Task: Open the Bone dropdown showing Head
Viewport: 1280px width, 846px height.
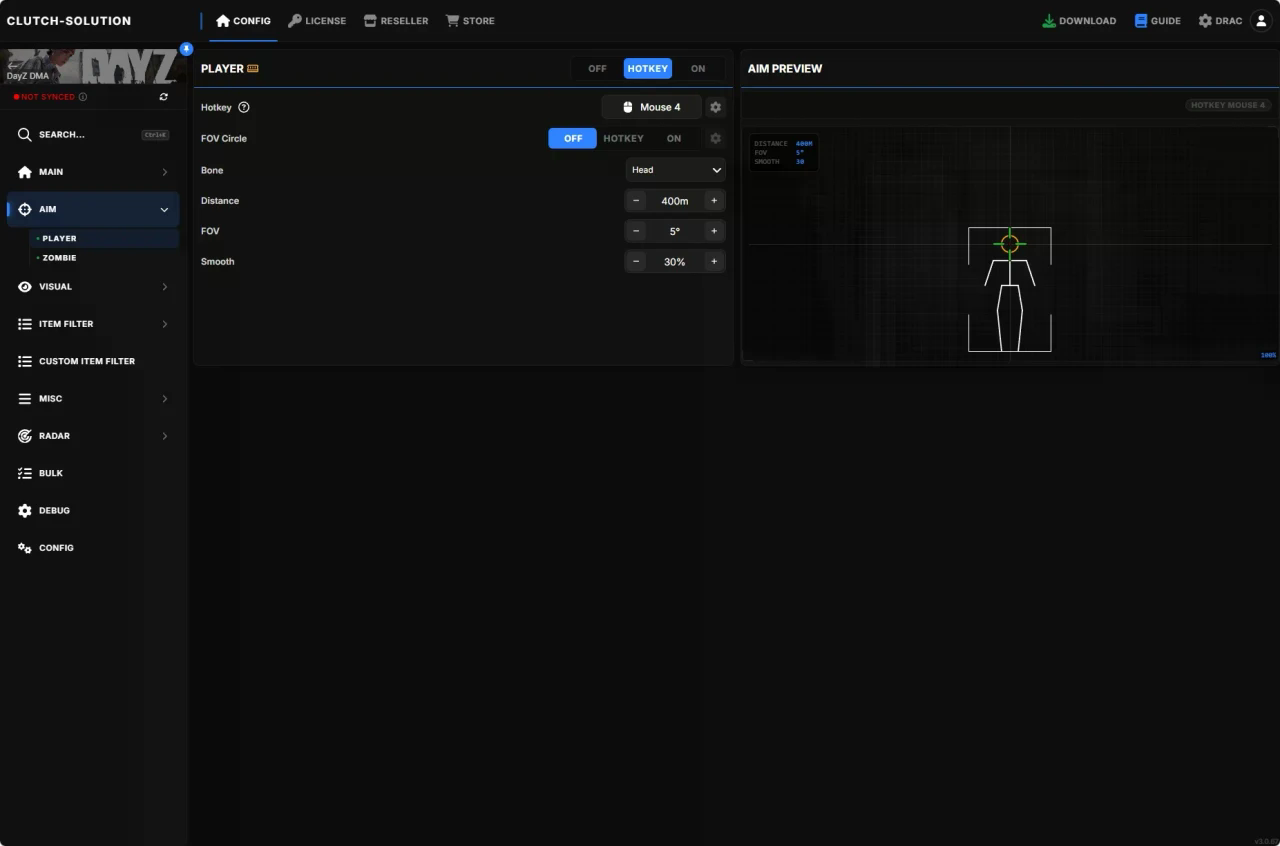Action: [x=675, y=170]
